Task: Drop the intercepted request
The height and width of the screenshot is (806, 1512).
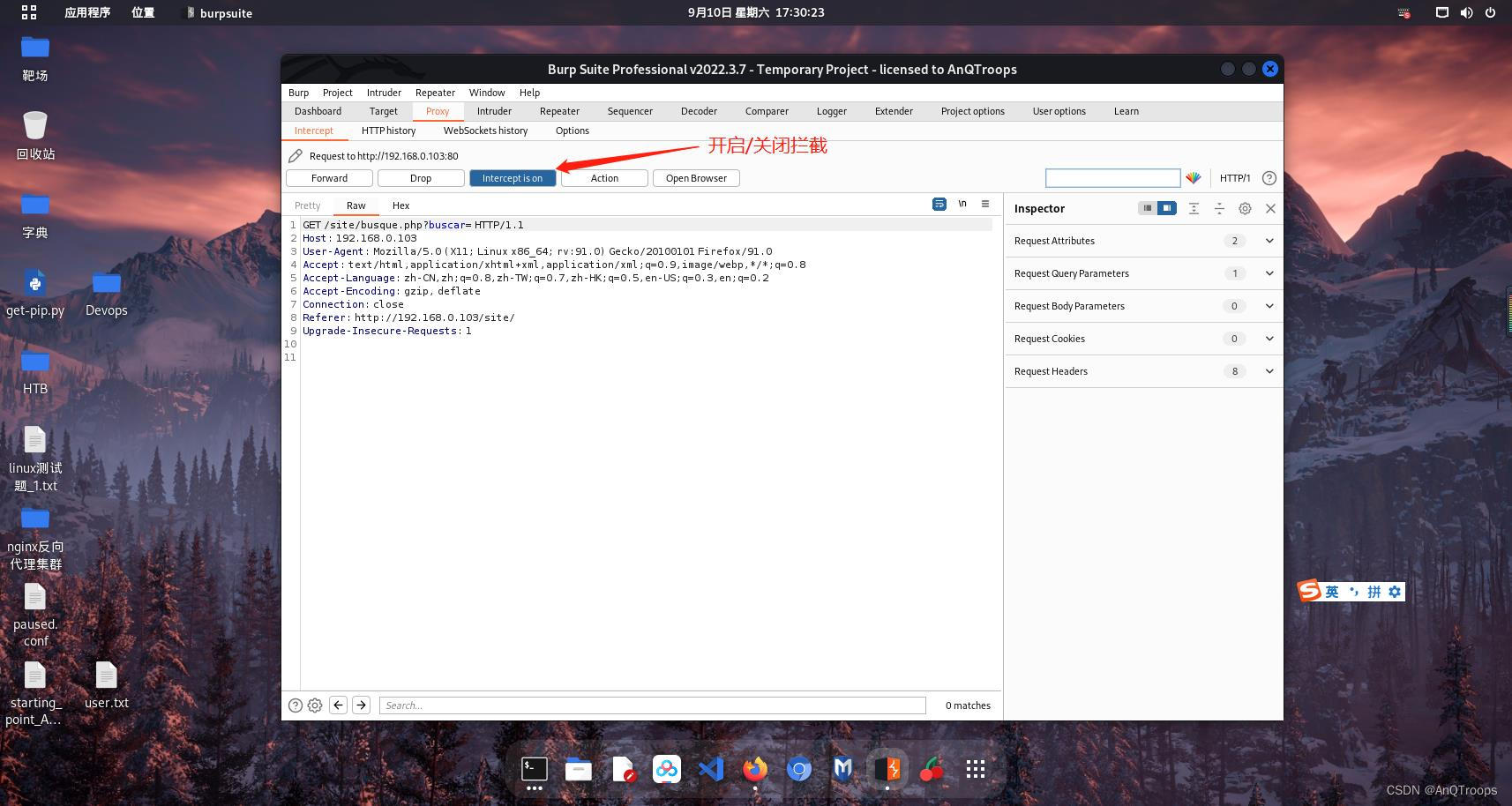Action: (421, 178)
